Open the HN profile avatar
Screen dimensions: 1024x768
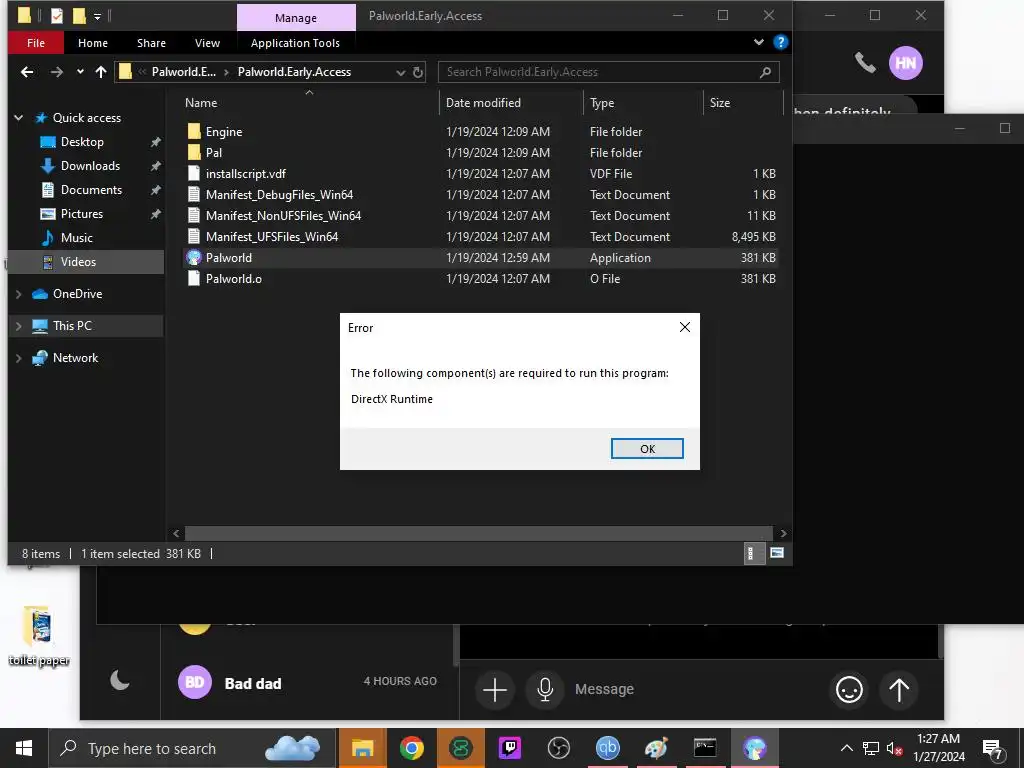click(x=905, y=63)
